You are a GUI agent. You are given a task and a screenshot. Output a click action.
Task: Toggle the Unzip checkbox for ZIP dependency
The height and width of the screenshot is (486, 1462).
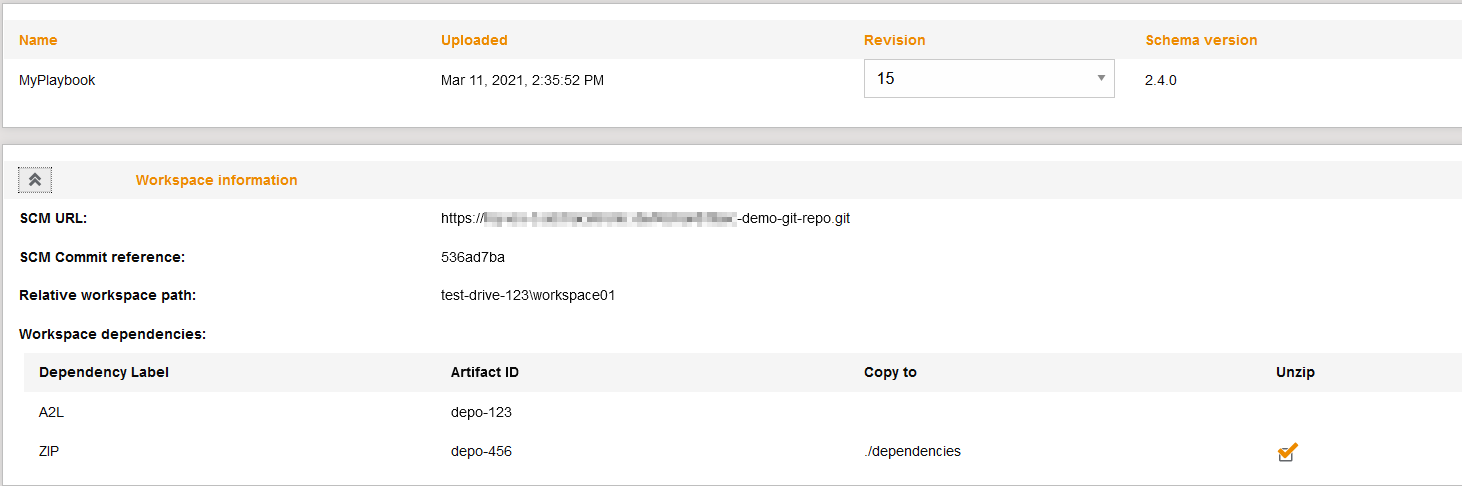[1287, 452]
